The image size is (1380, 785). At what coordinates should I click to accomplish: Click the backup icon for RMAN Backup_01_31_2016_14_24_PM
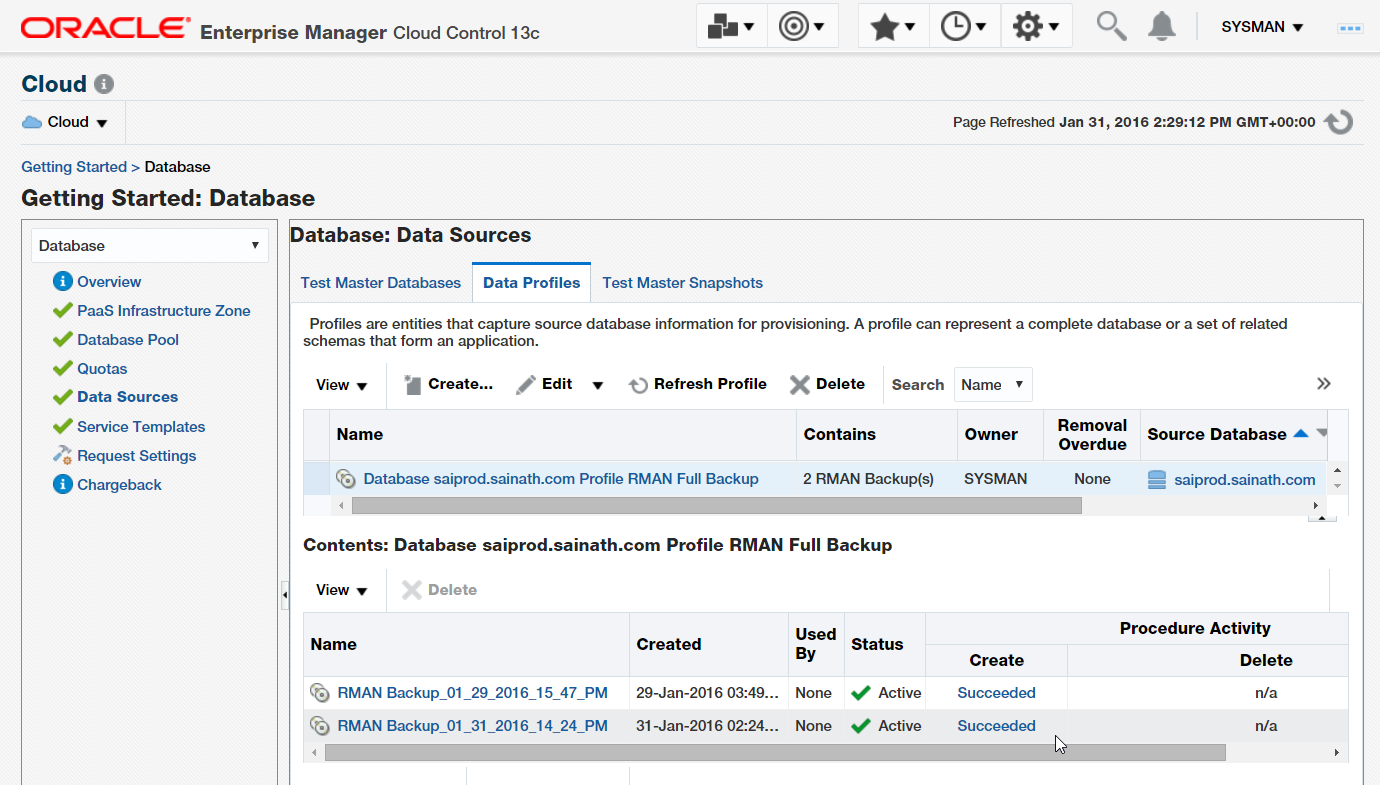(x=320, y=726)
